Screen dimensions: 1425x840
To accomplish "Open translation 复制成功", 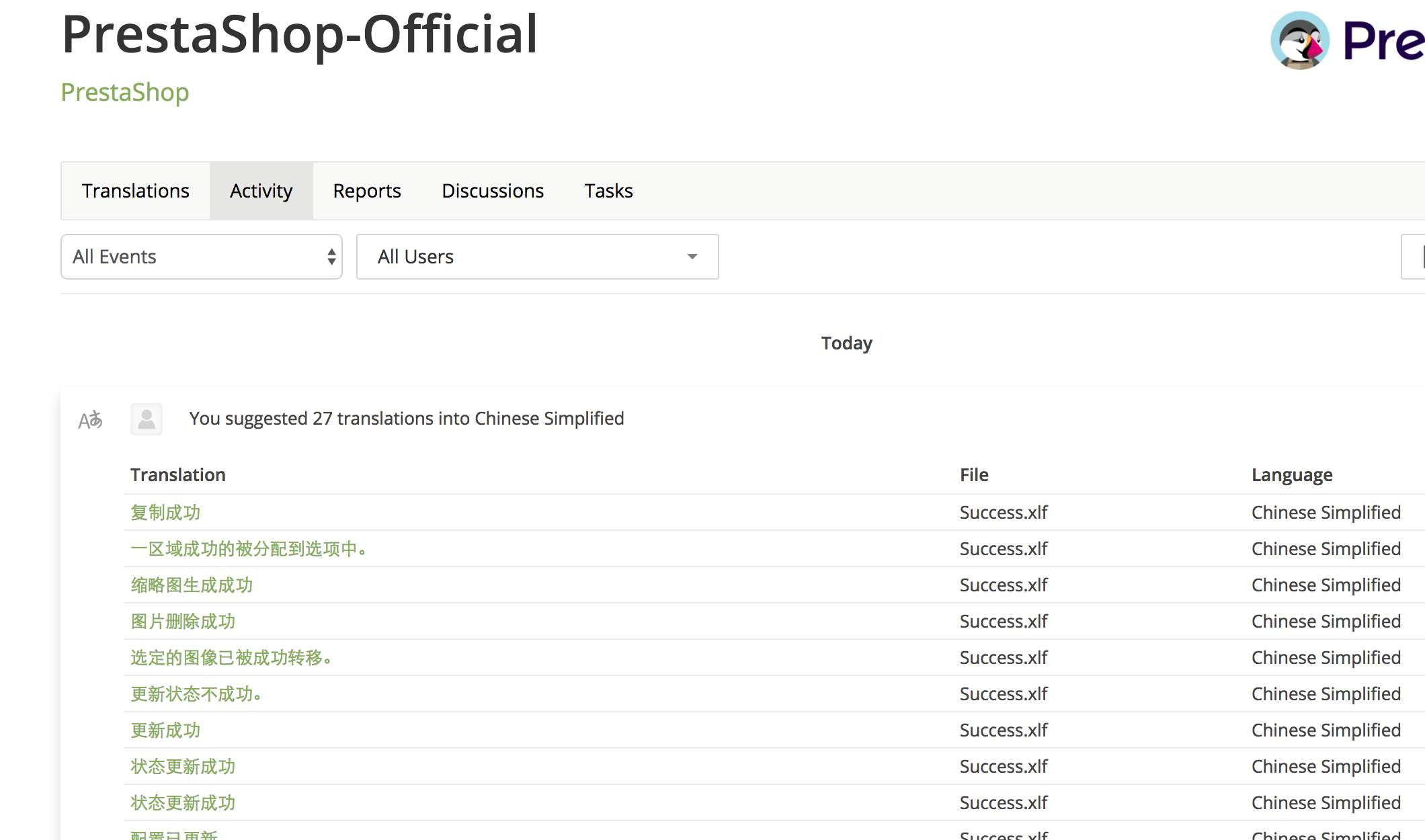I will point(165,513).
